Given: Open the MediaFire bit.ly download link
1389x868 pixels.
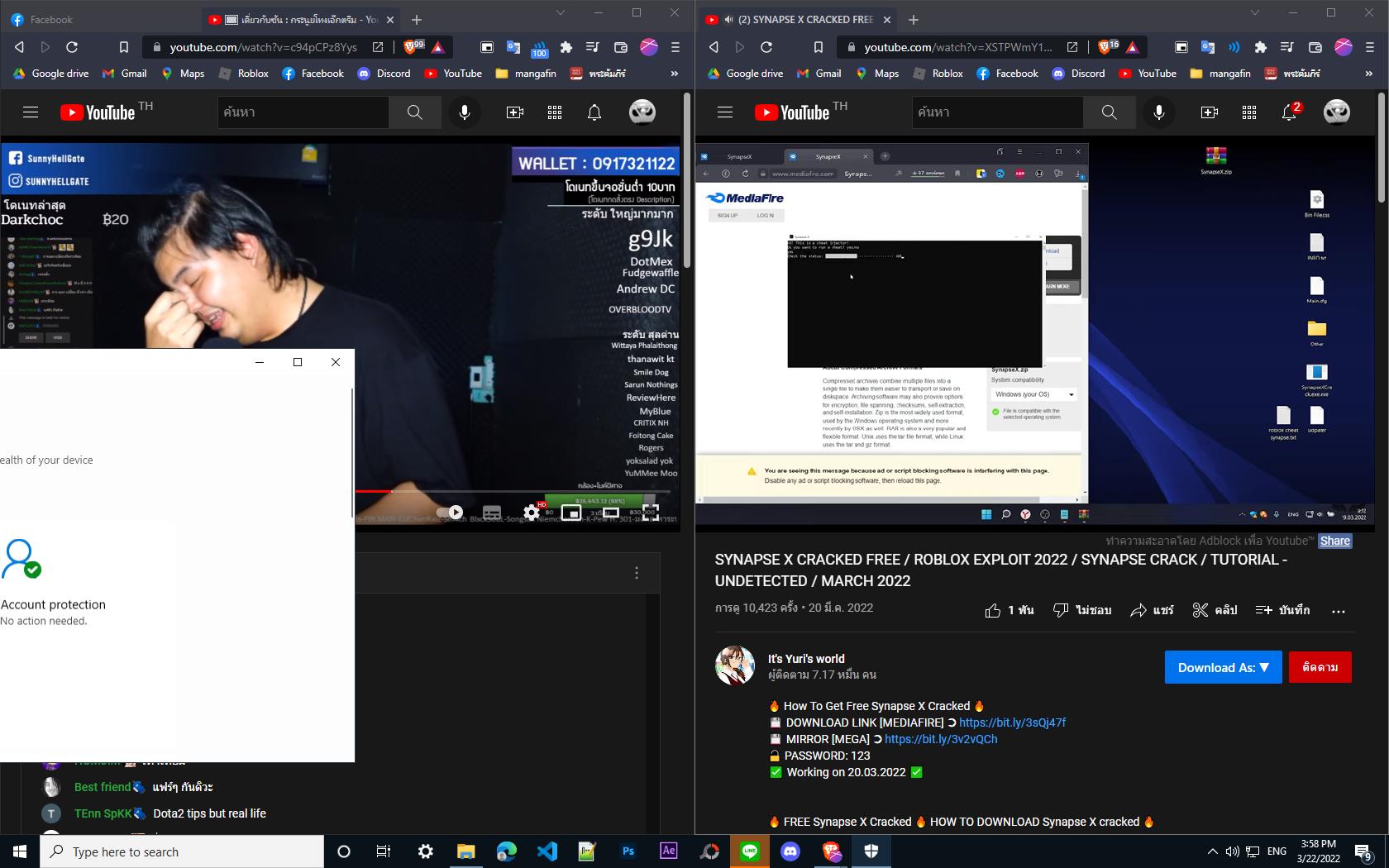Looking at the screenshot, I should [x=1012, y=723].
